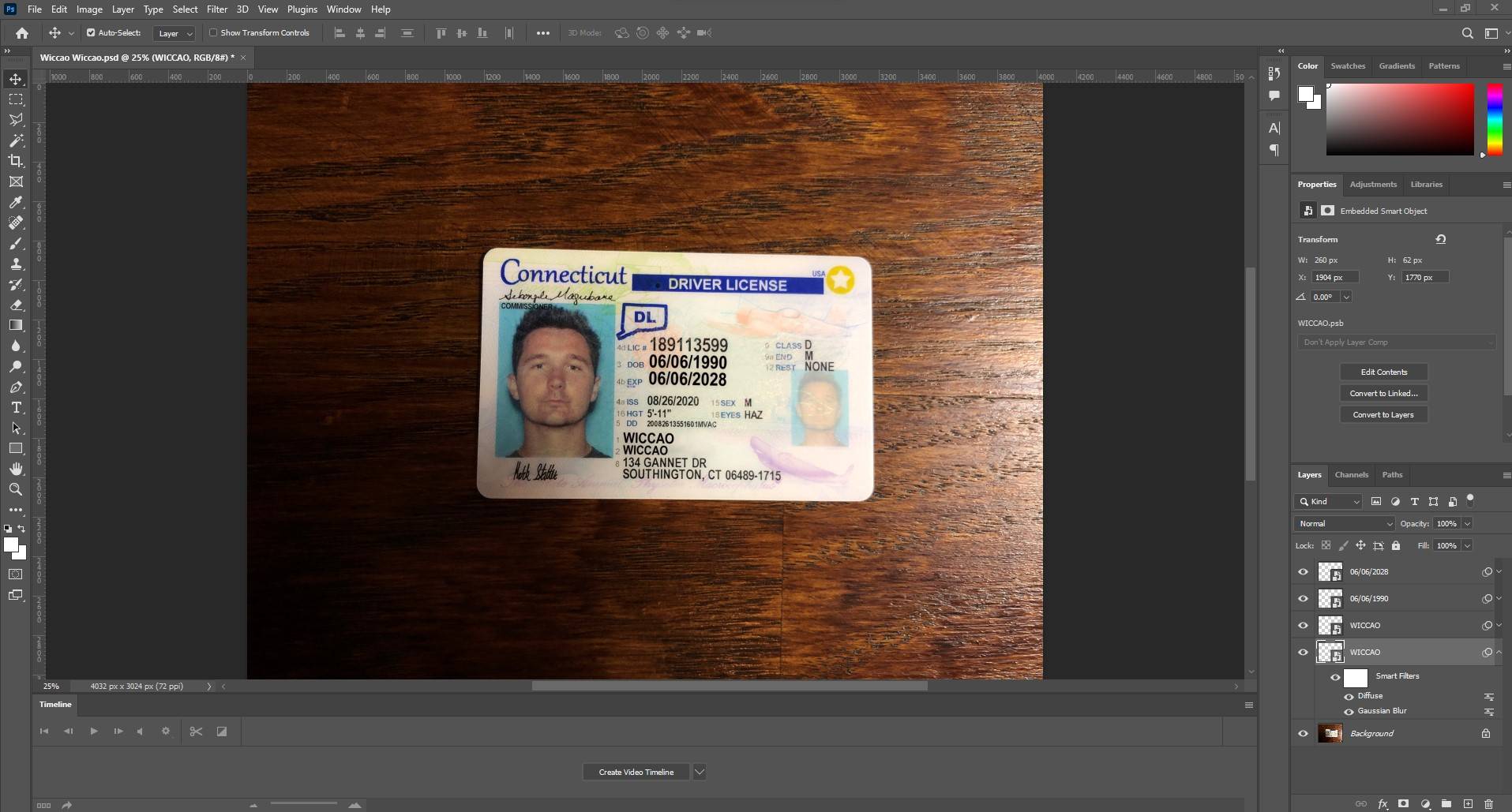Image resolution: width=1512 pixels, height=812 pixels.
Task: Select the Crop tool
Action: (16, 161)
